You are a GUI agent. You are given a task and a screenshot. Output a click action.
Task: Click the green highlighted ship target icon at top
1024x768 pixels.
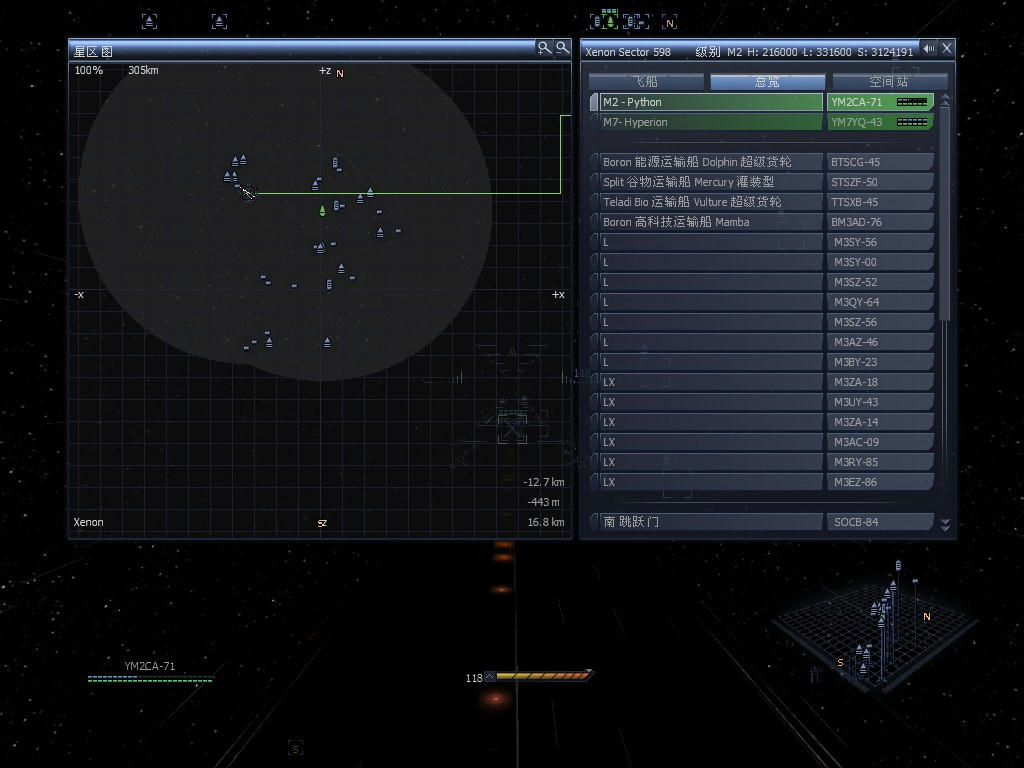tap(609, 20)
